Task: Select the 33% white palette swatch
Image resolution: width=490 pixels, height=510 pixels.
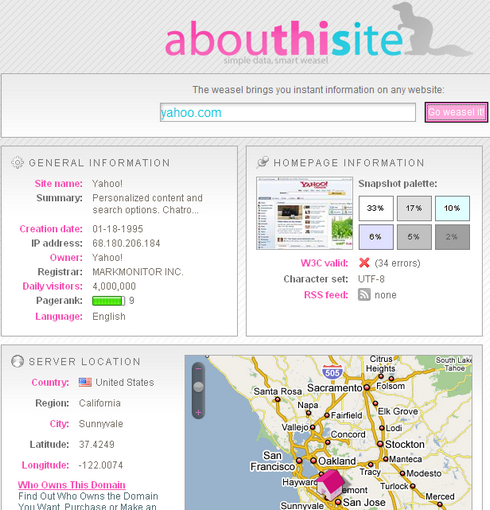Action: point(376,208)
